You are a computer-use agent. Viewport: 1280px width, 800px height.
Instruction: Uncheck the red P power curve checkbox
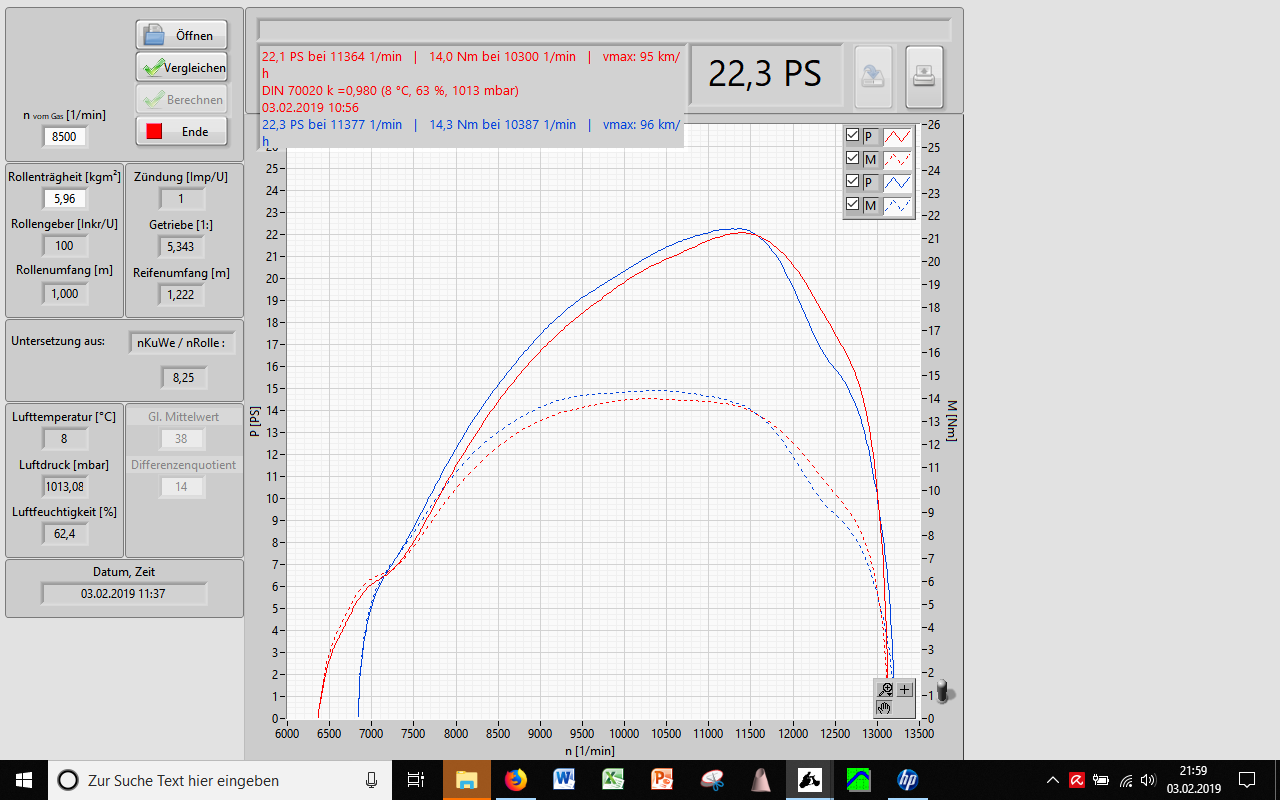852,136
